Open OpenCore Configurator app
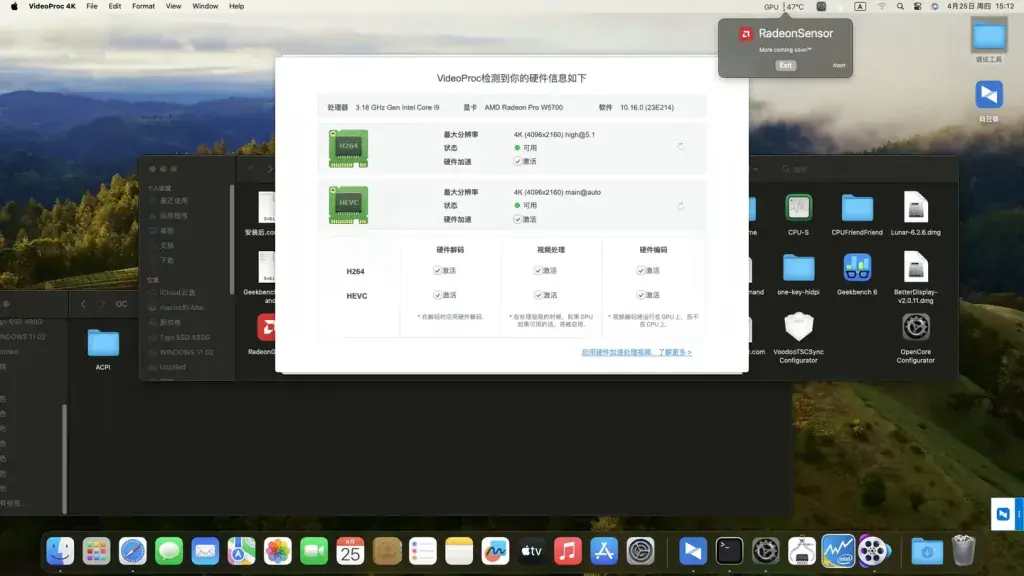This screenshot has width=1024, height=576. (x=916, y=338)
